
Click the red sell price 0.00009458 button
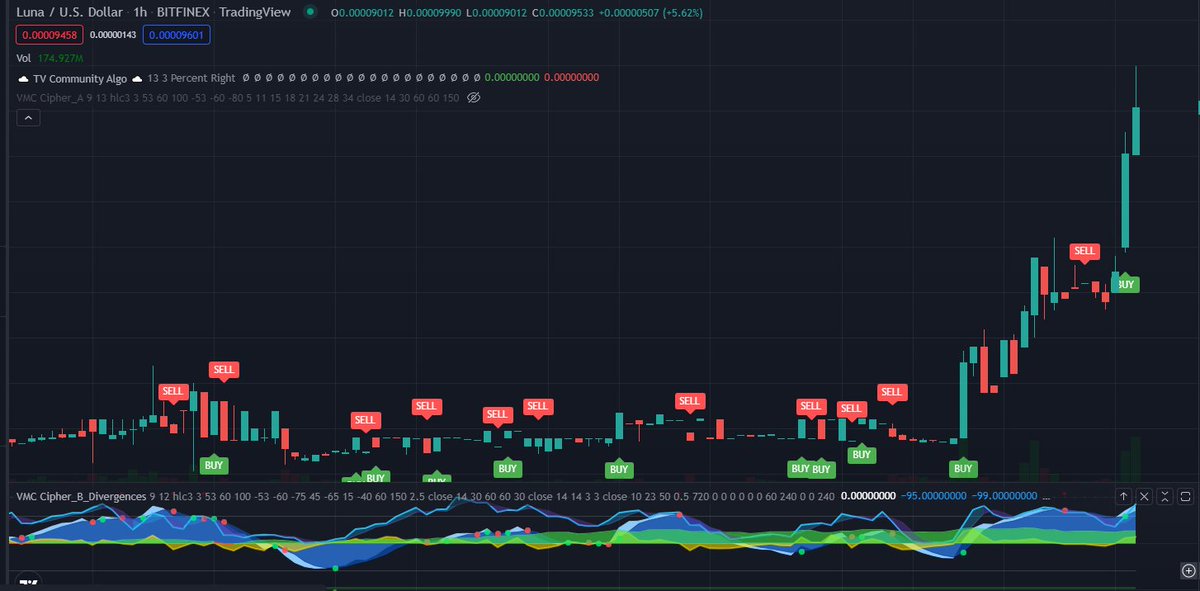[x=47, y=34]
